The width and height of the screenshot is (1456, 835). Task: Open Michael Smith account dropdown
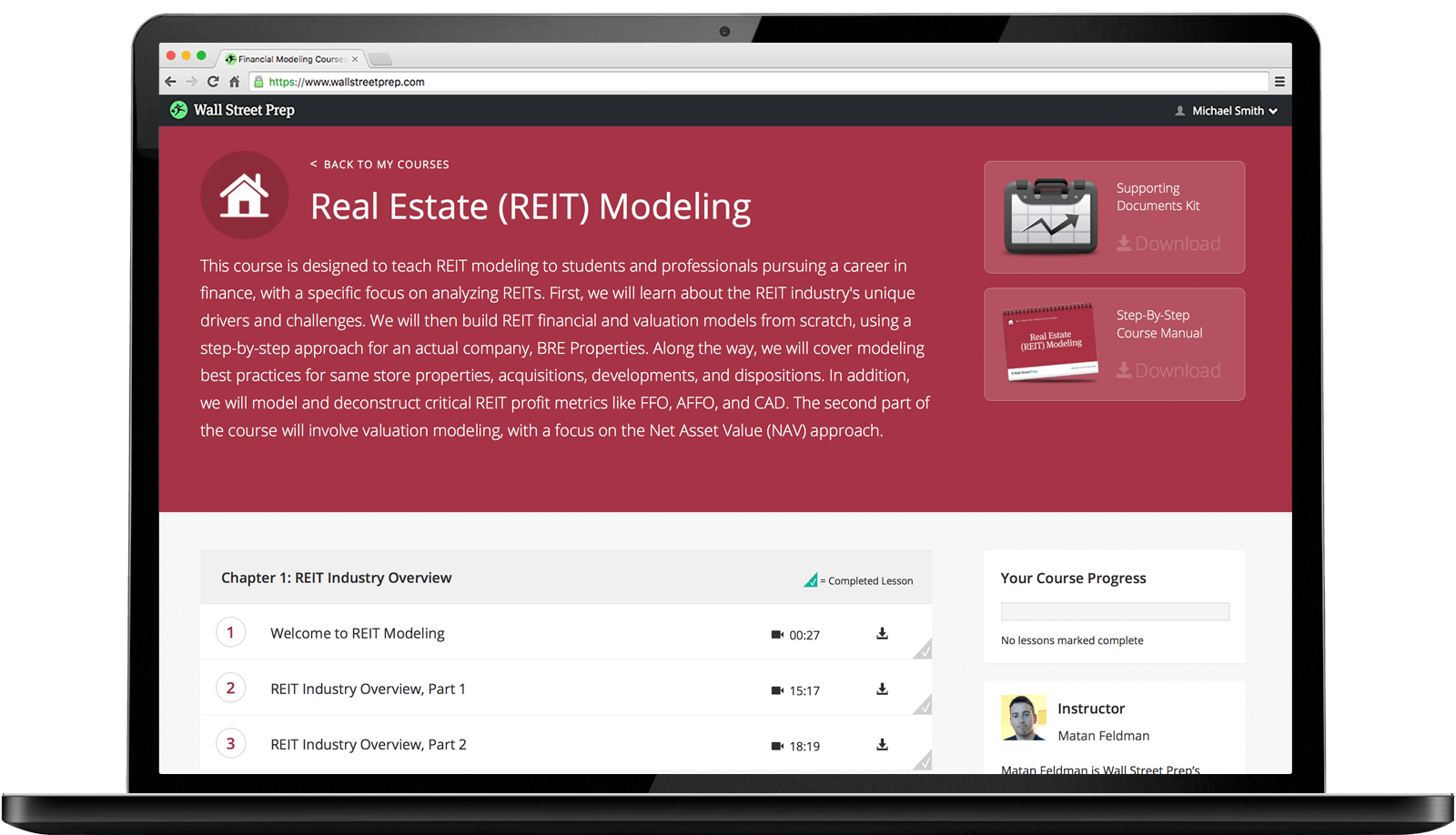1227,111
